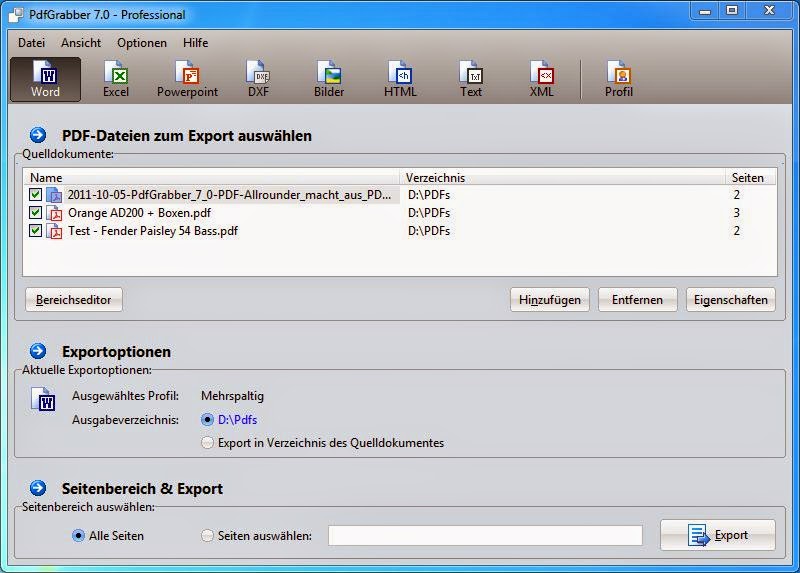Select the Seiten auswählen radio button
Image resolution: width=800 pixels, height=573 pixels.
click(207, 536)
